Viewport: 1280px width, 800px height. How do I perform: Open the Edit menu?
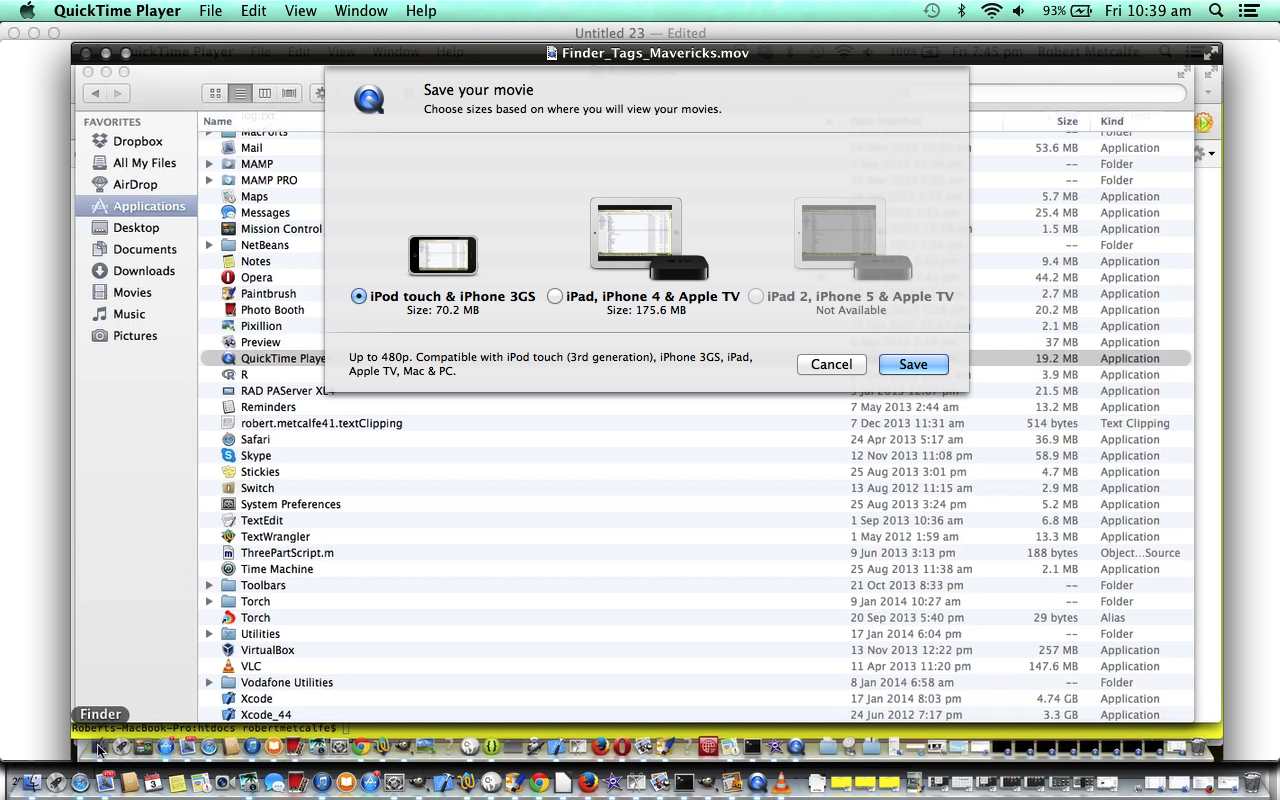tap(253, 11)
